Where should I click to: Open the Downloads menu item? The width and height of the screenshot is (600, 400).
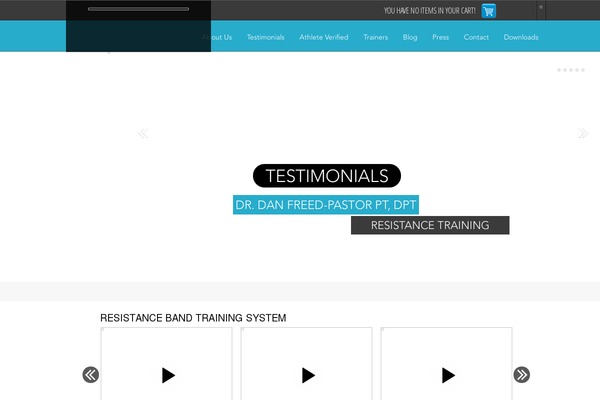[x=521, y=37]
